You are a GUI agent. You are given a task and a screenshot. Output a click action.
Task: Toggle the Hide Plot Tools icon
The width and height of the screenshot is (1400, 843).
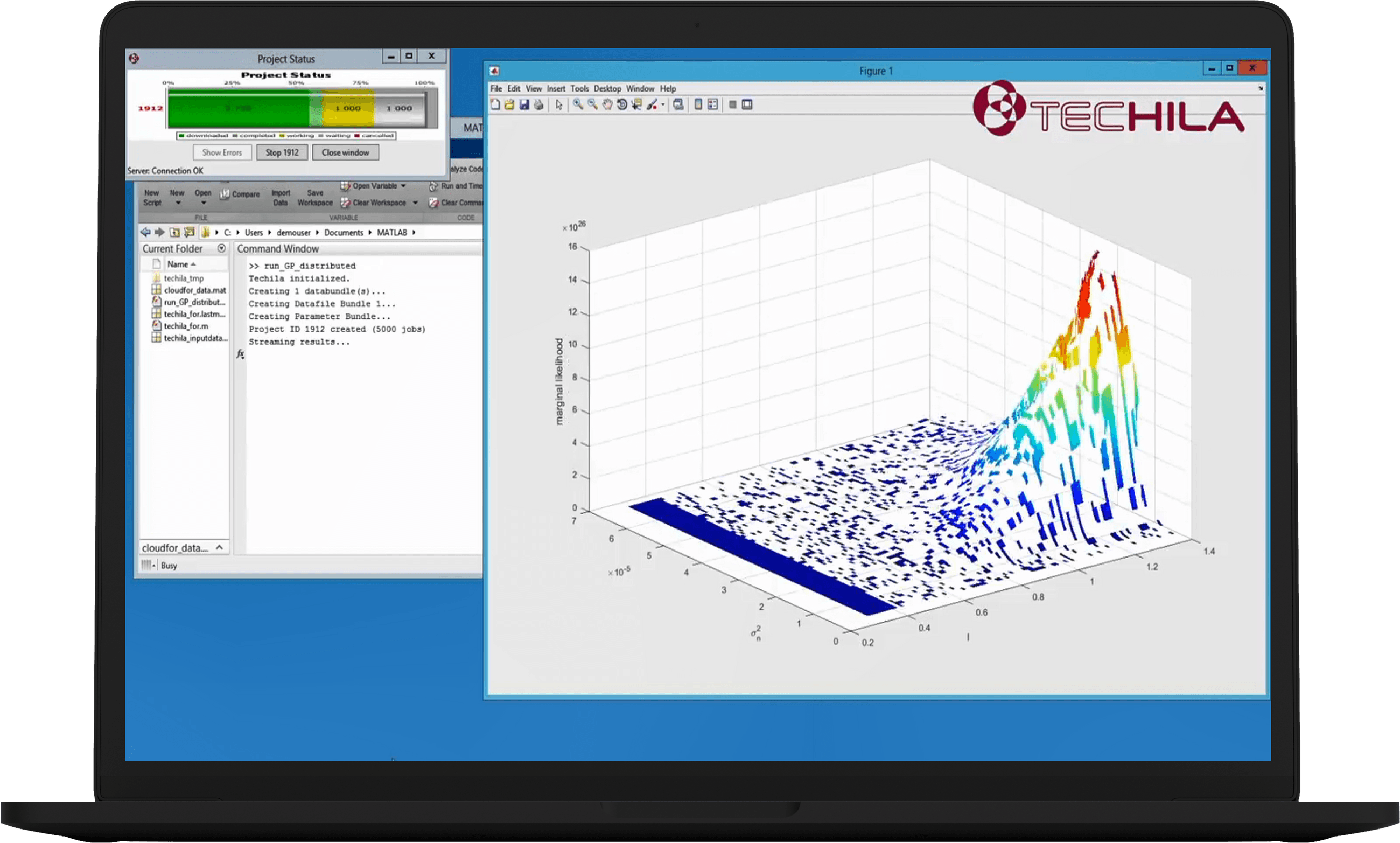coord(732,104)
